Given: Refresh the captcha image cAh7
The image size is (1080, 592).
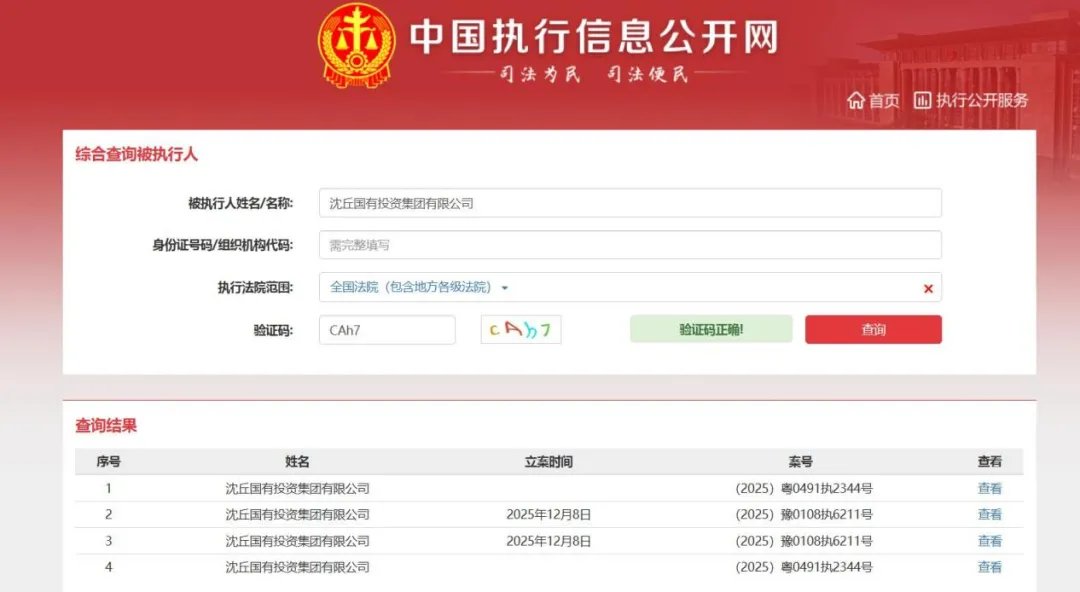Looking at the screenshot, I should [x=521, y=329].
